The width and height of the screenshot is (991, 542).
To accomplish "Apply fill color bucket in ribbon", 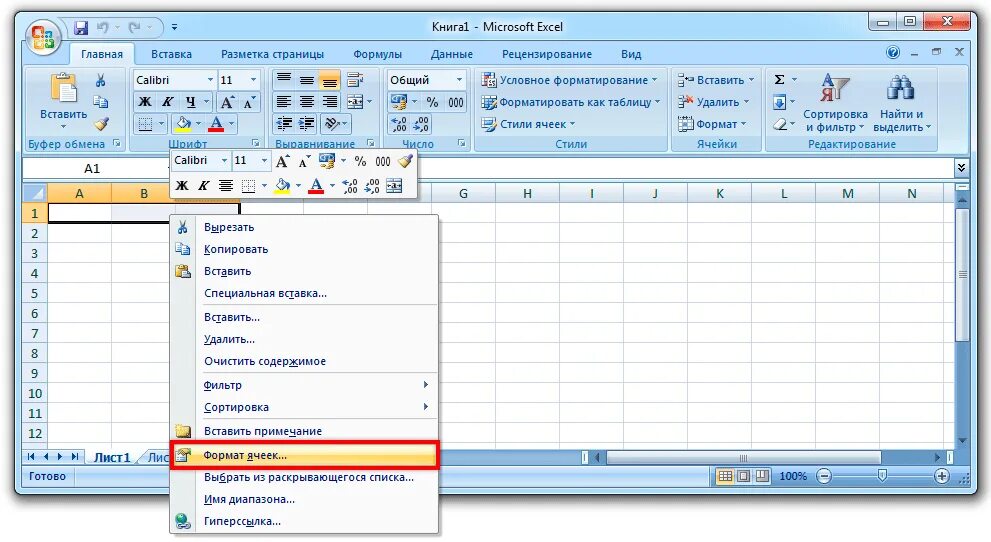I will pyautogui.click(x=183, y=123).
